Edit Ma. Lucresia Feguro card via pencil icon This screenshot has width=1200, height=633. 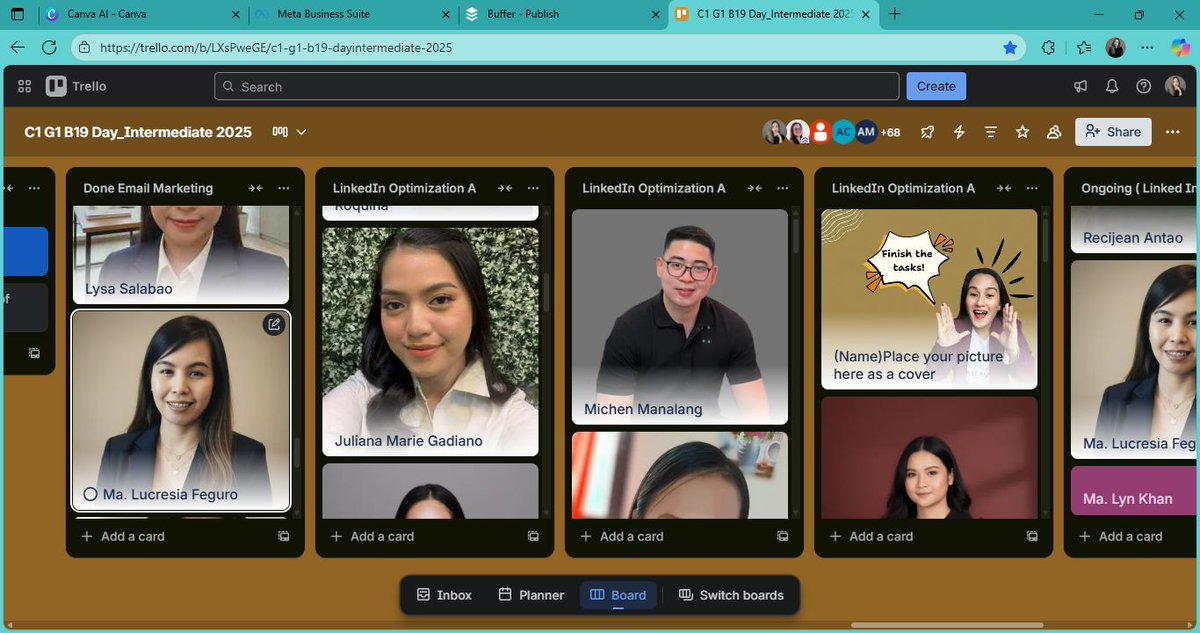point(274,324)
